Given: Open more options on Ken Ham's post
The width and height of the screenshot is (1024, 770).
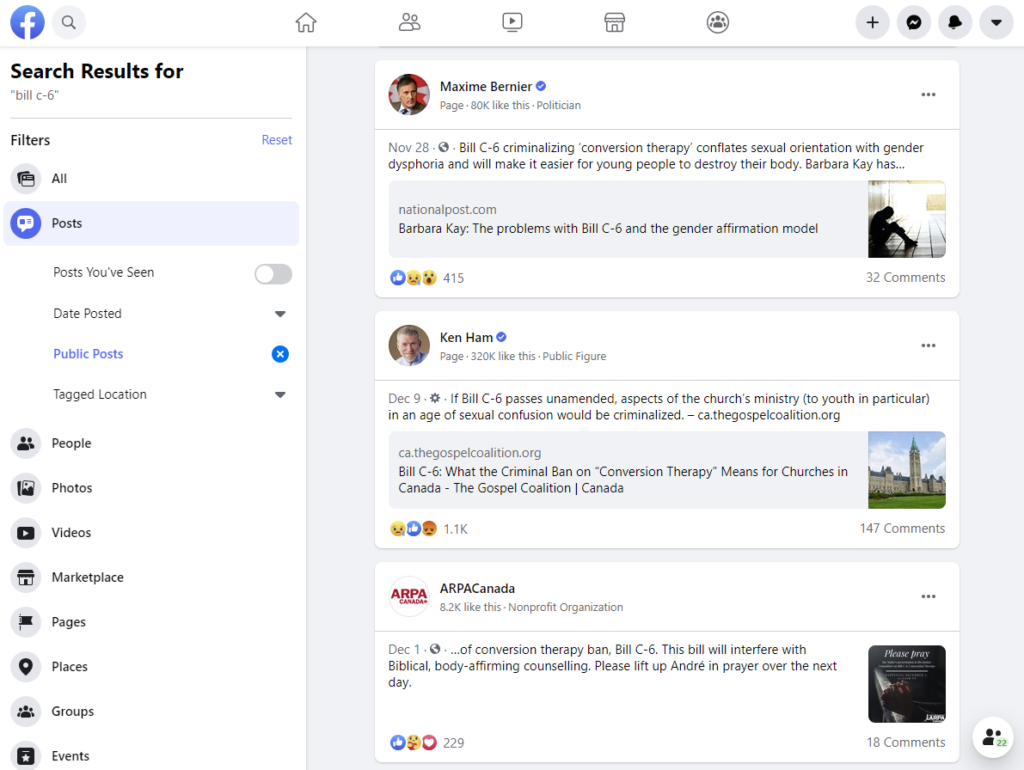Looking at the screenshot, I should [x=928, y=345].
